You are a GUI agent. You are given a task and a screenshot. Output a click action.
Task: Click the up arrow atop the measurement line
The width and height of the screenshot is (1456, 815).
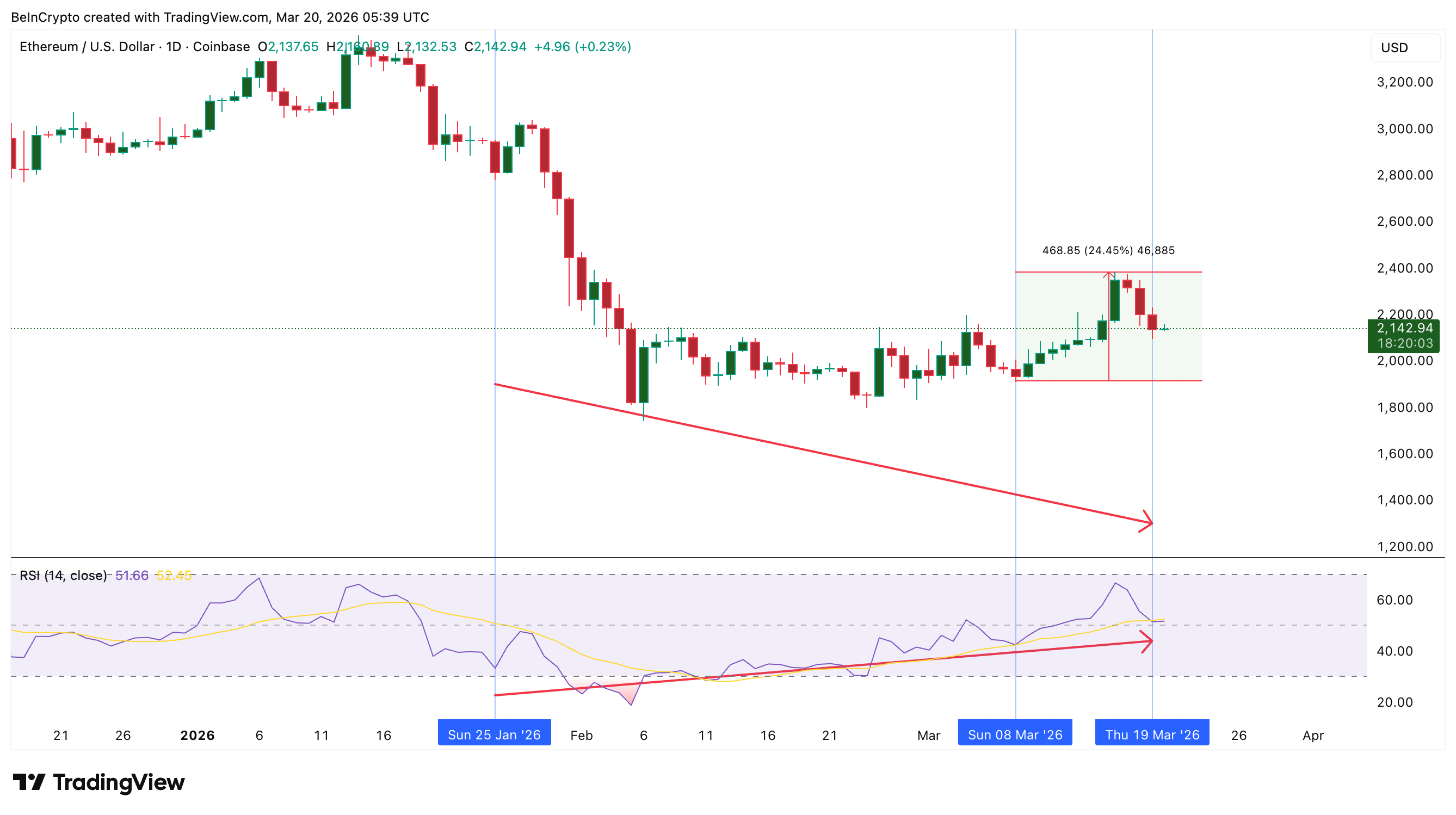(1108, 275)
